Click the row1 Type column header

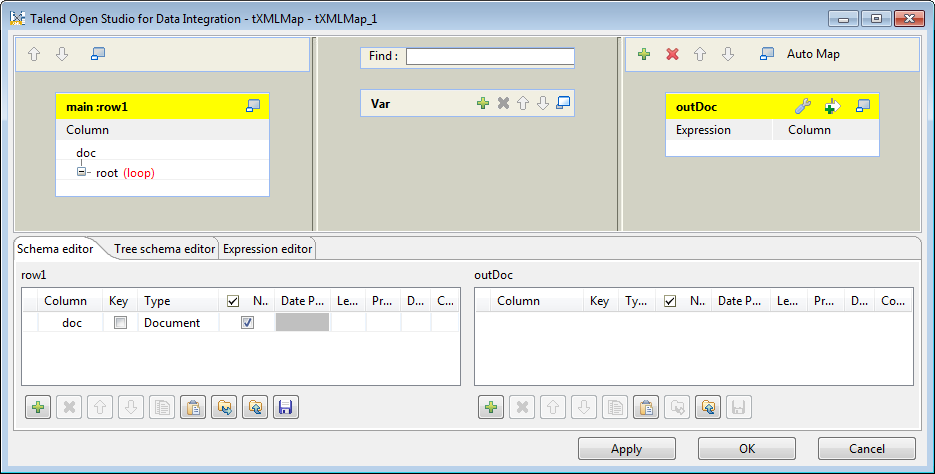pos(178,301)
